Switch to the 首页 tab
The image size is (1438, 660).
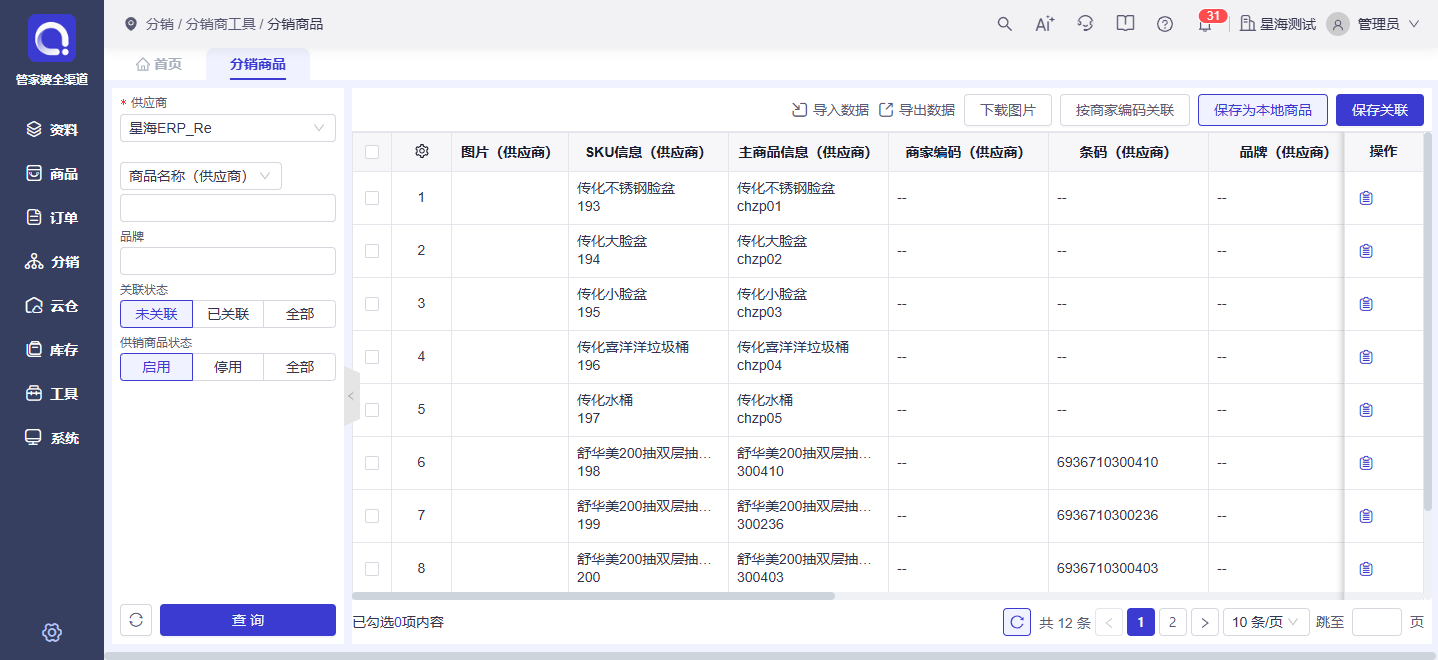click(x=159, y=64)
